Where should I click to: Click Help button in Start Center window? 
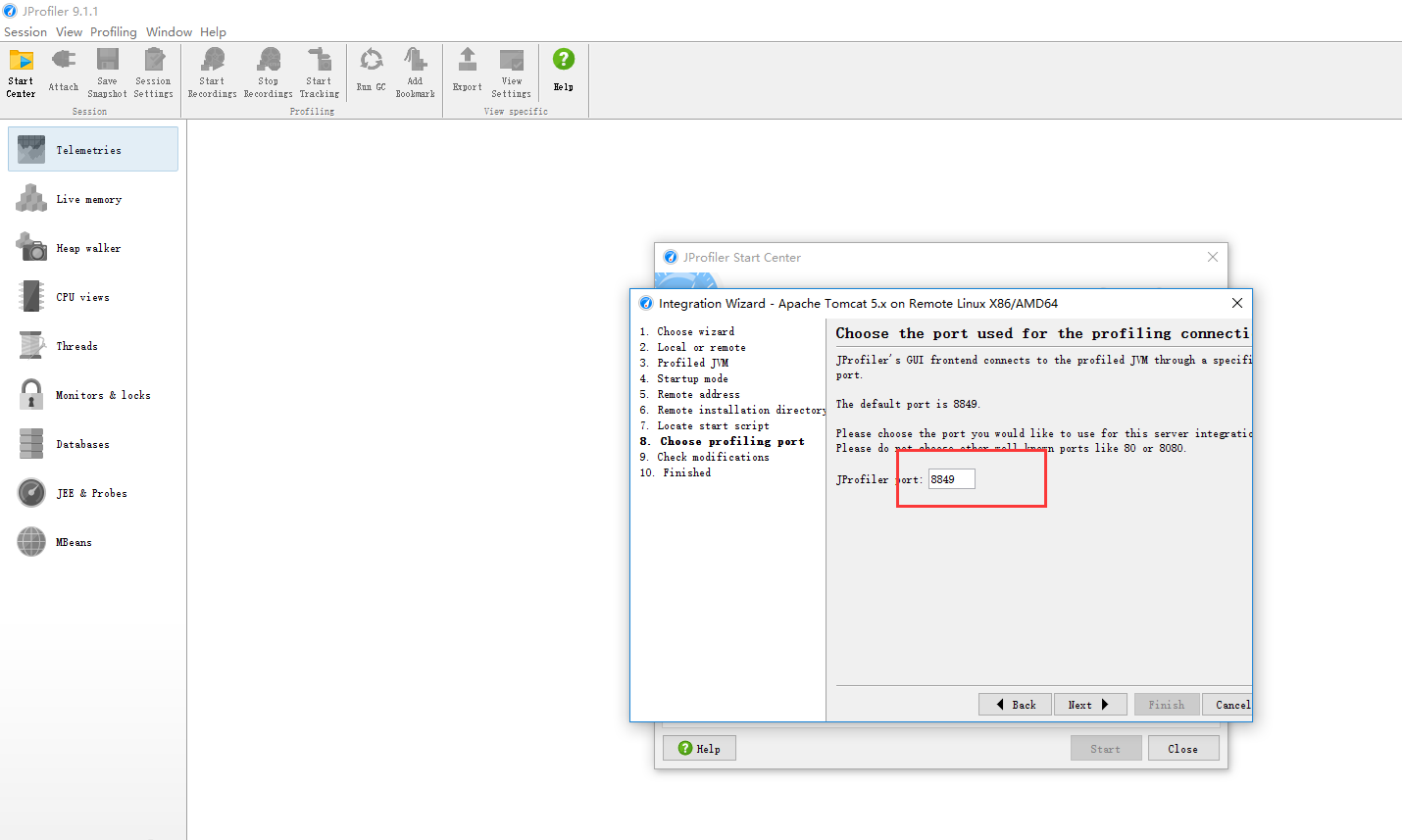[699, 749]
